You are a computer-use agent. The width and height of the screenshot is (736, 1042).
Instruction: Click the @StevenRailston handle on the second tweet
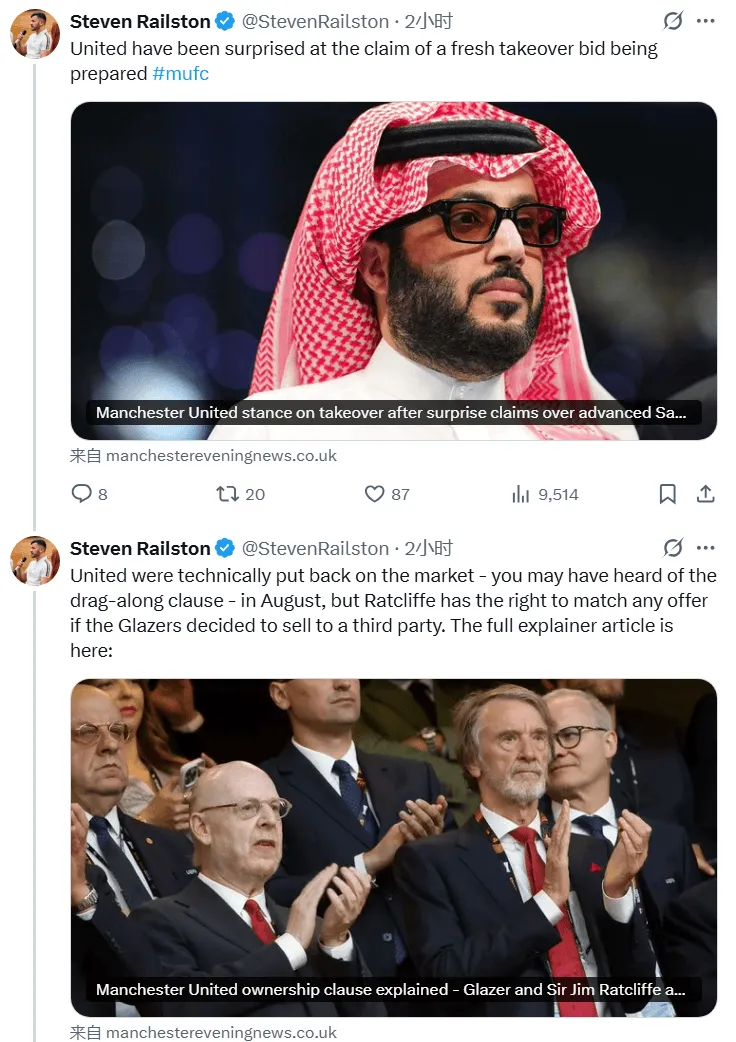(x=315, y=548)
